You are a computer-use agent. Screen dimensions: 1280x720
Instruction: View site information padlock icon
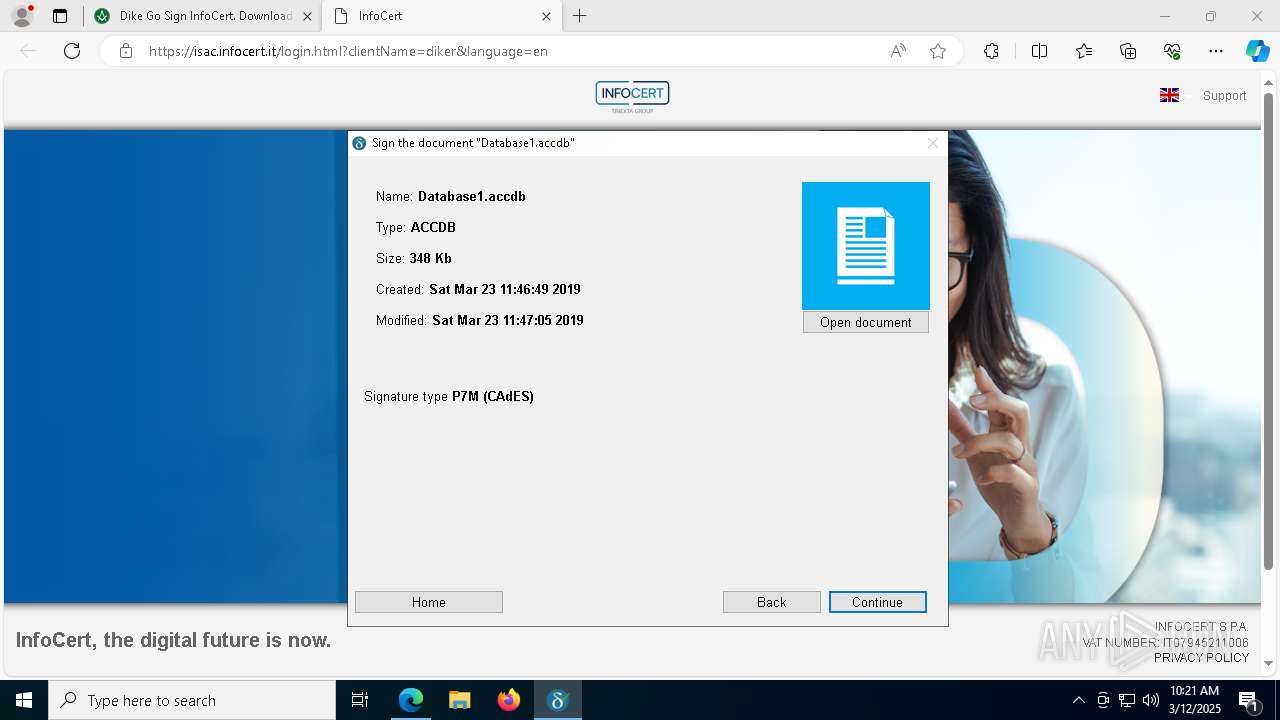126,51
